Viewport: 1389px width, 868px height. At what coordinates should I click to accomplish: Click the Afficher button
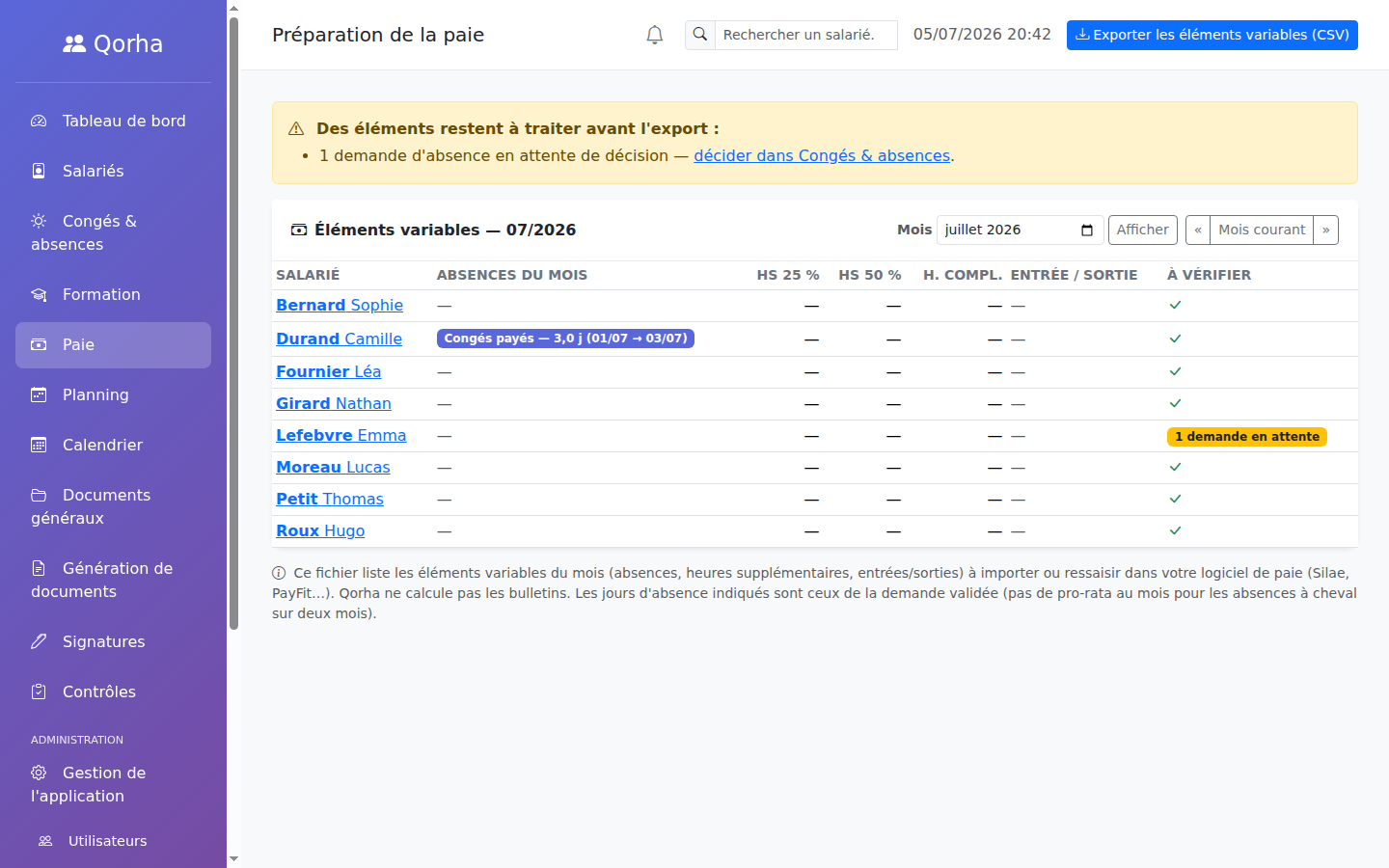tap(1142, 230)
